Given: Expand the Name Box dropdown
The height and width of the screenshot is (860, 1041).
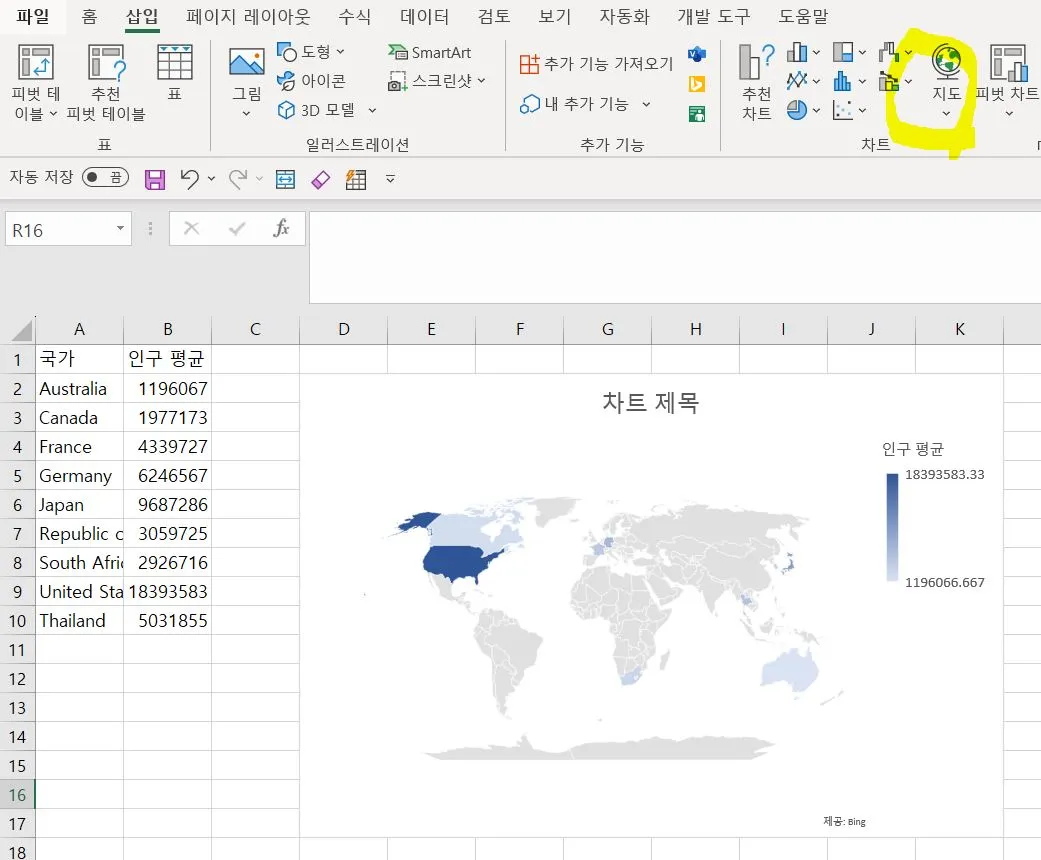Looking at the screenshot, I should pos(120,228).
